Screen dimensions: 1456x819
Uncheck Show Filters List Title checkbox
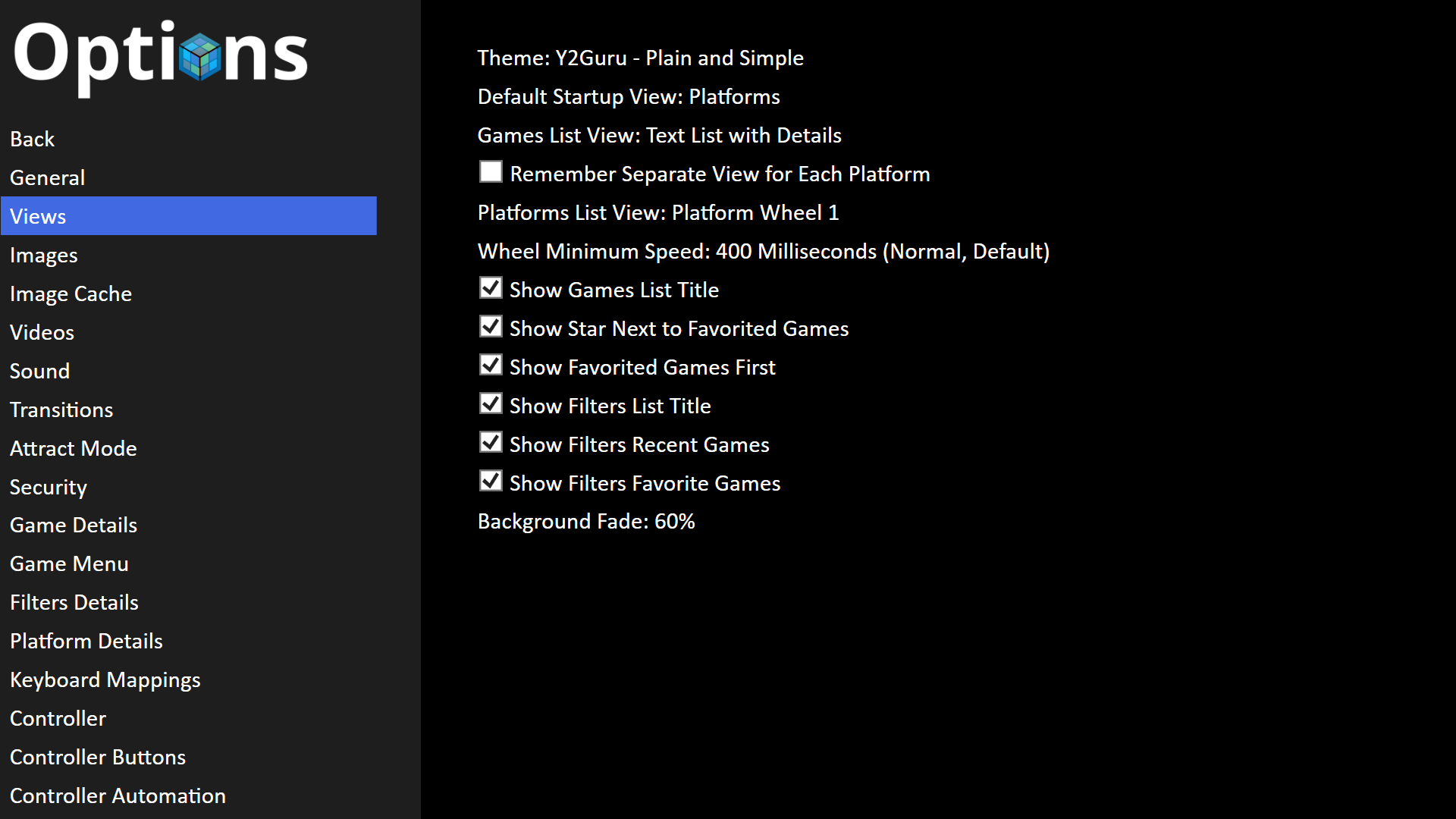click(491, 404)
